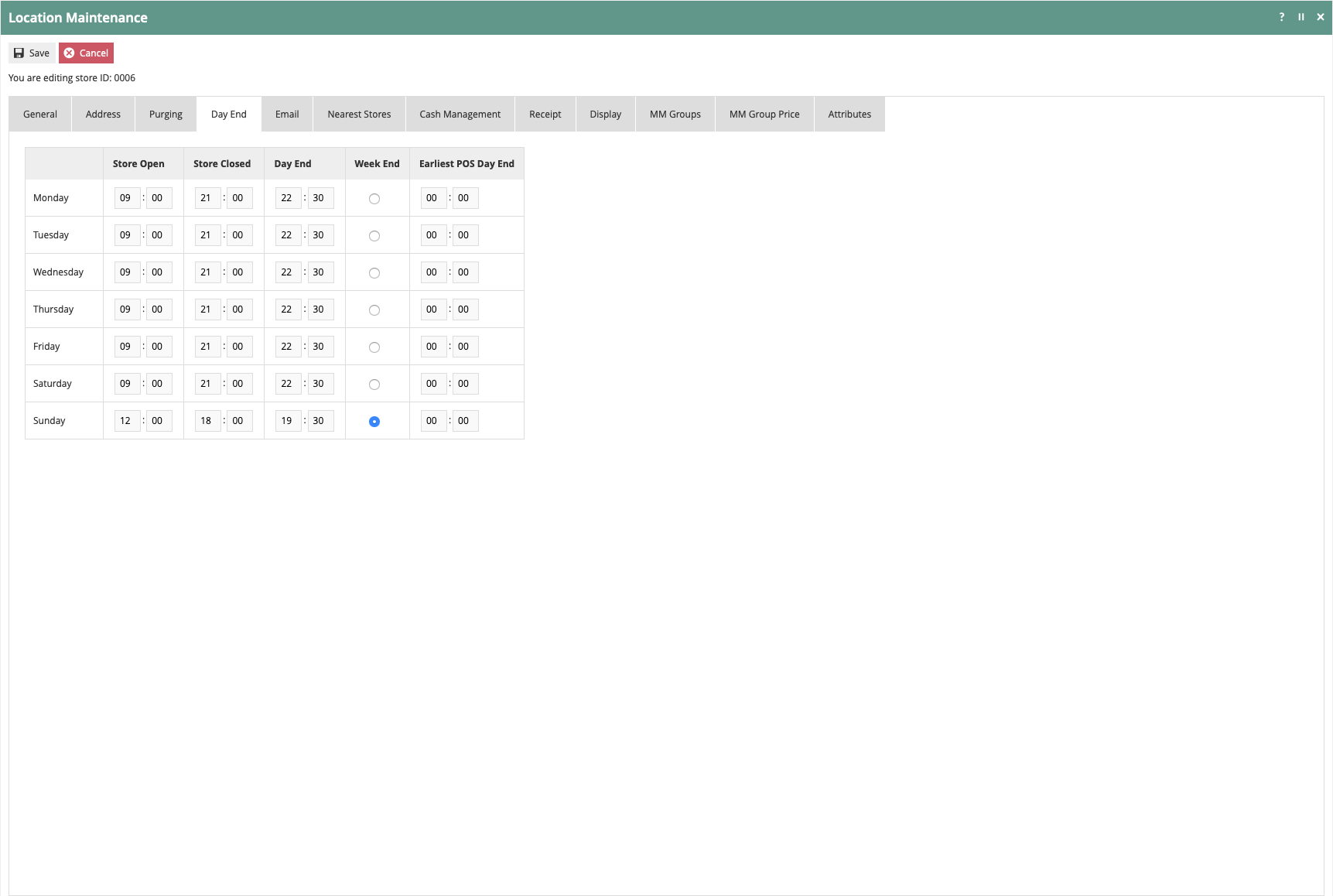Open the Receipt tab
1333x896 pixels.
545,114
